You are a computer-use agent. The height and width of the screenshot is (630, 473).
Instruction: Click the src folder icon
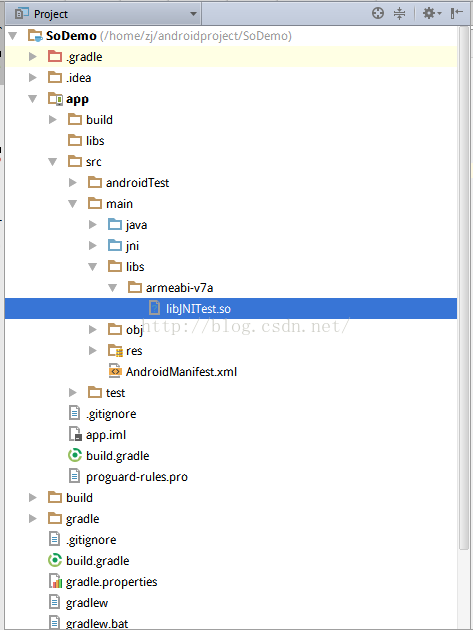tap(75, 161)
